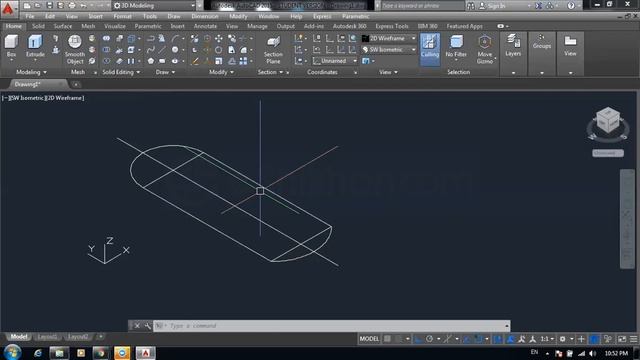Screen dimensions: 640x360
Task: Click the Autodesk Exchange Apps X icon
Action: [539, 6]
